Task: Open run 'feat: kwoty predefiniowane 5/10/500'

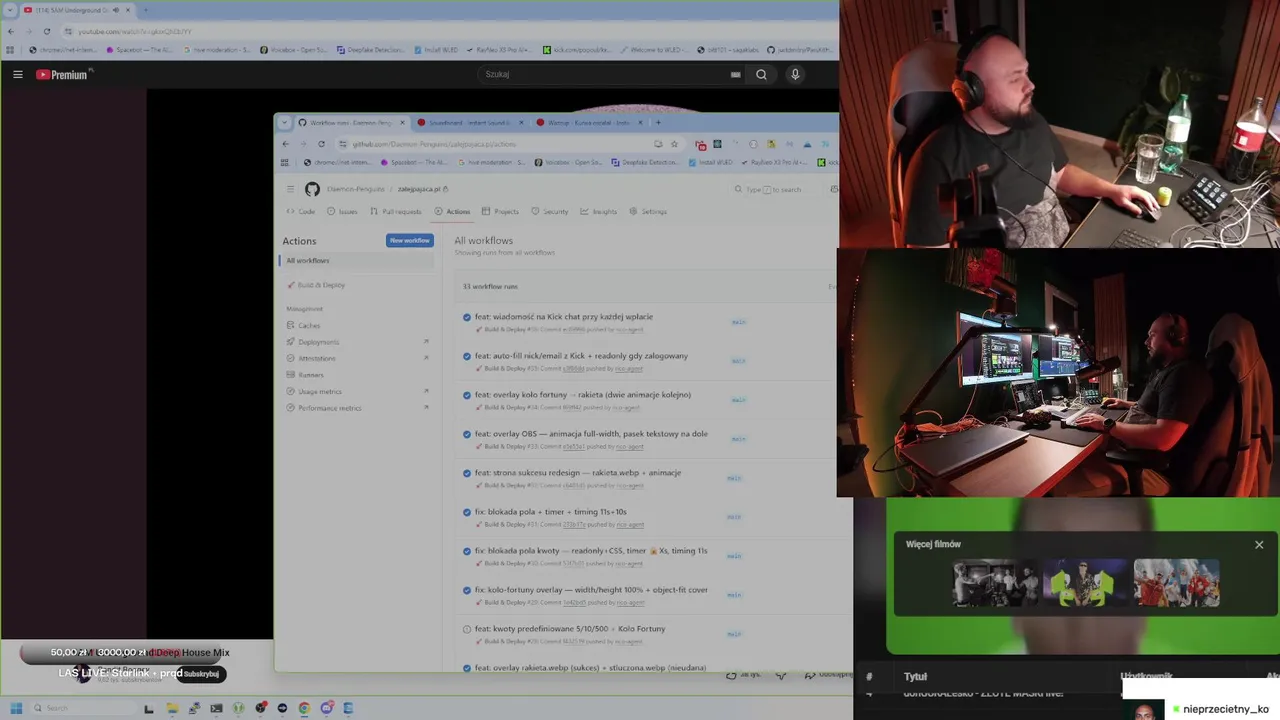Action: (x=570, y=629)
